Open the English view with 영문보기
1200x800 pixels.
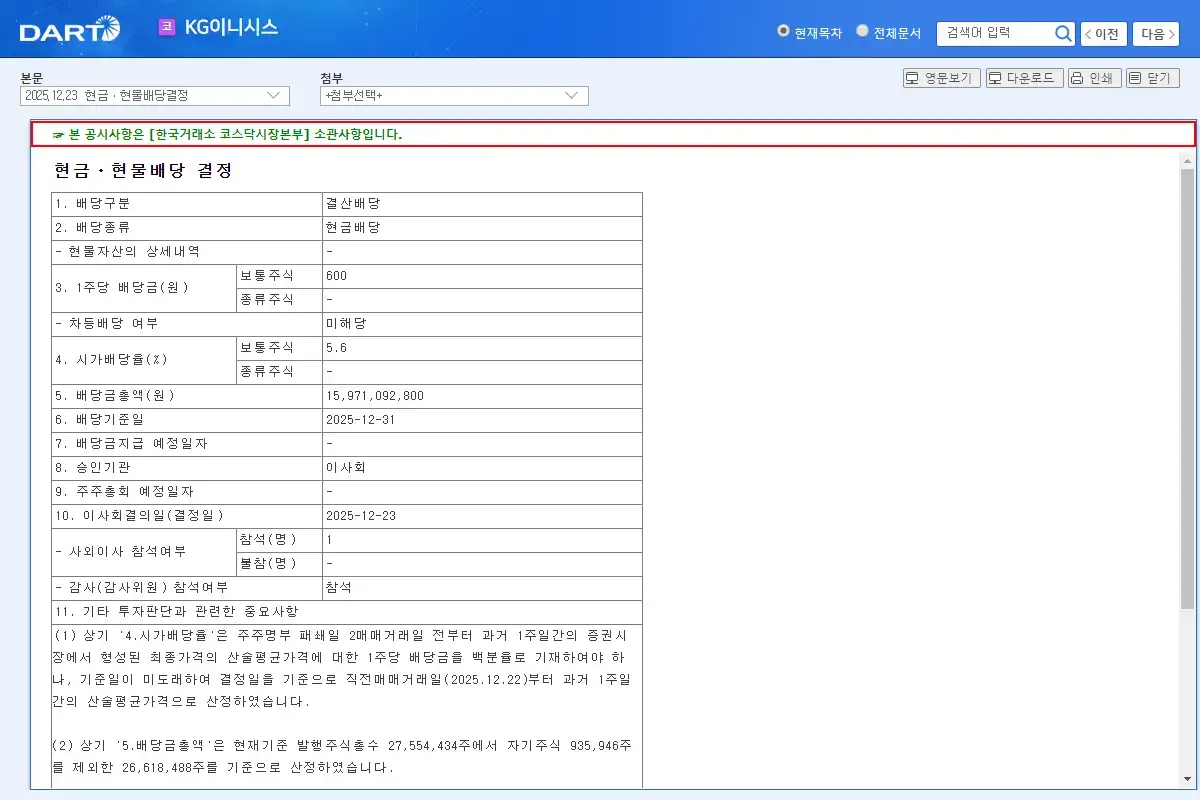coord(941,78)
